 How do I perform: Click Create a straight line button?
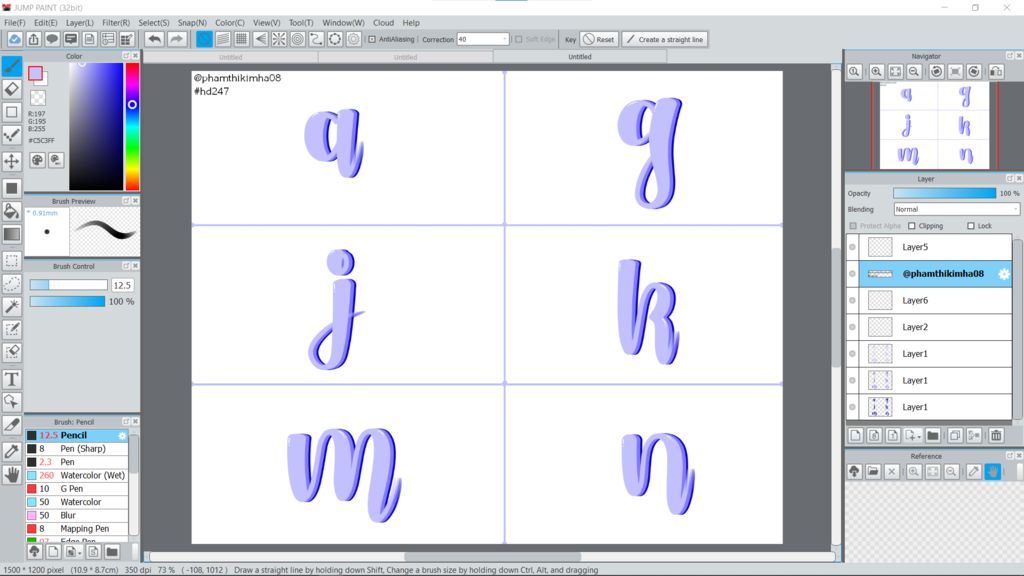665,39
